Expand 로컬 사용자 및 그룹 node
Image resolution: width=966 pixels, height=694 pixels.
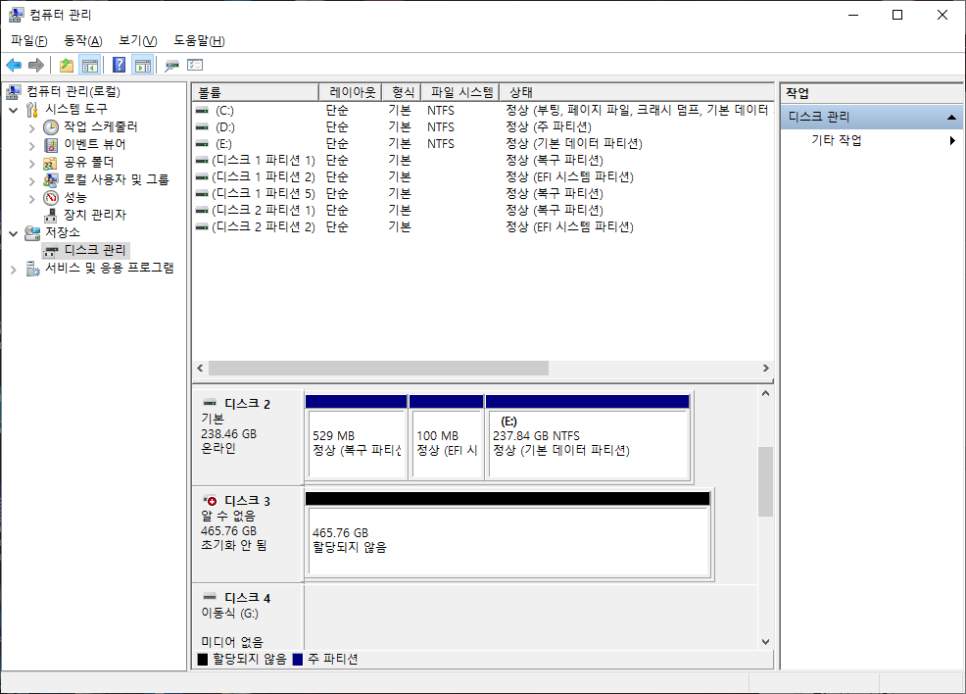pyautogui.click(x=31, y=181)
